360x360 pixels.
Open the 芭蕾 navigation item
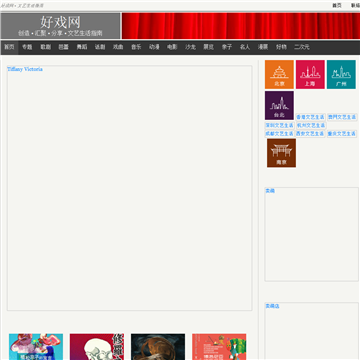[x=63, y=47]
